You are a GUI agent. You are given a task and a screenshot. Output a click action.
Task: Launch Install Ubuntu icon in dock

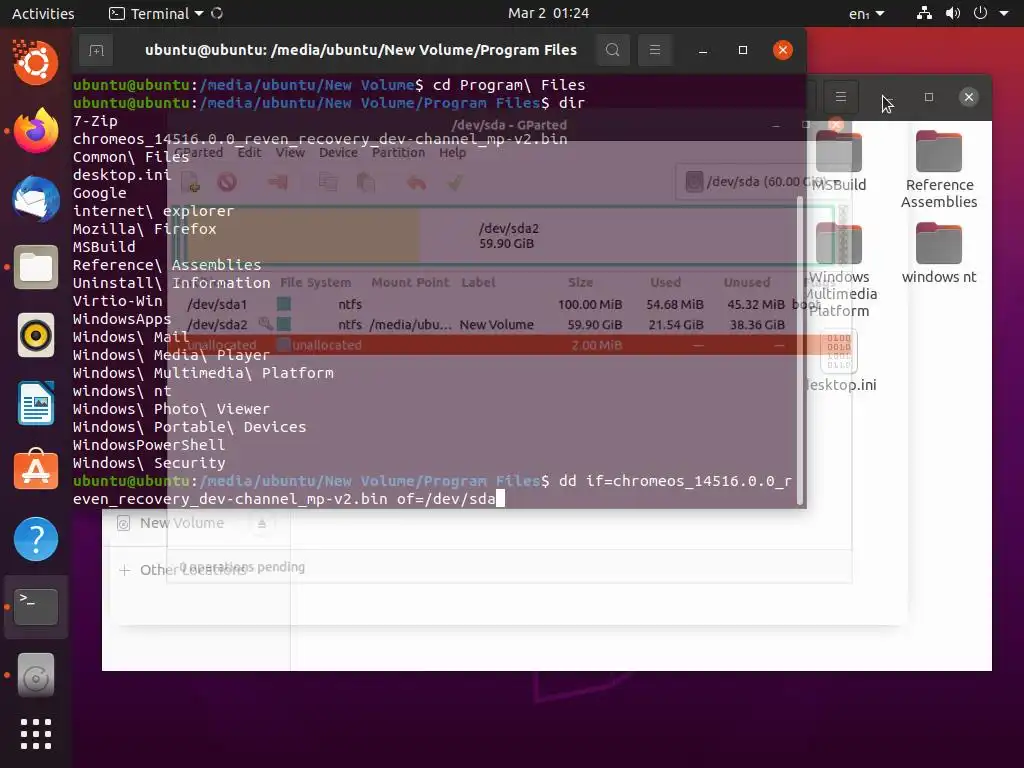[36, 63]
